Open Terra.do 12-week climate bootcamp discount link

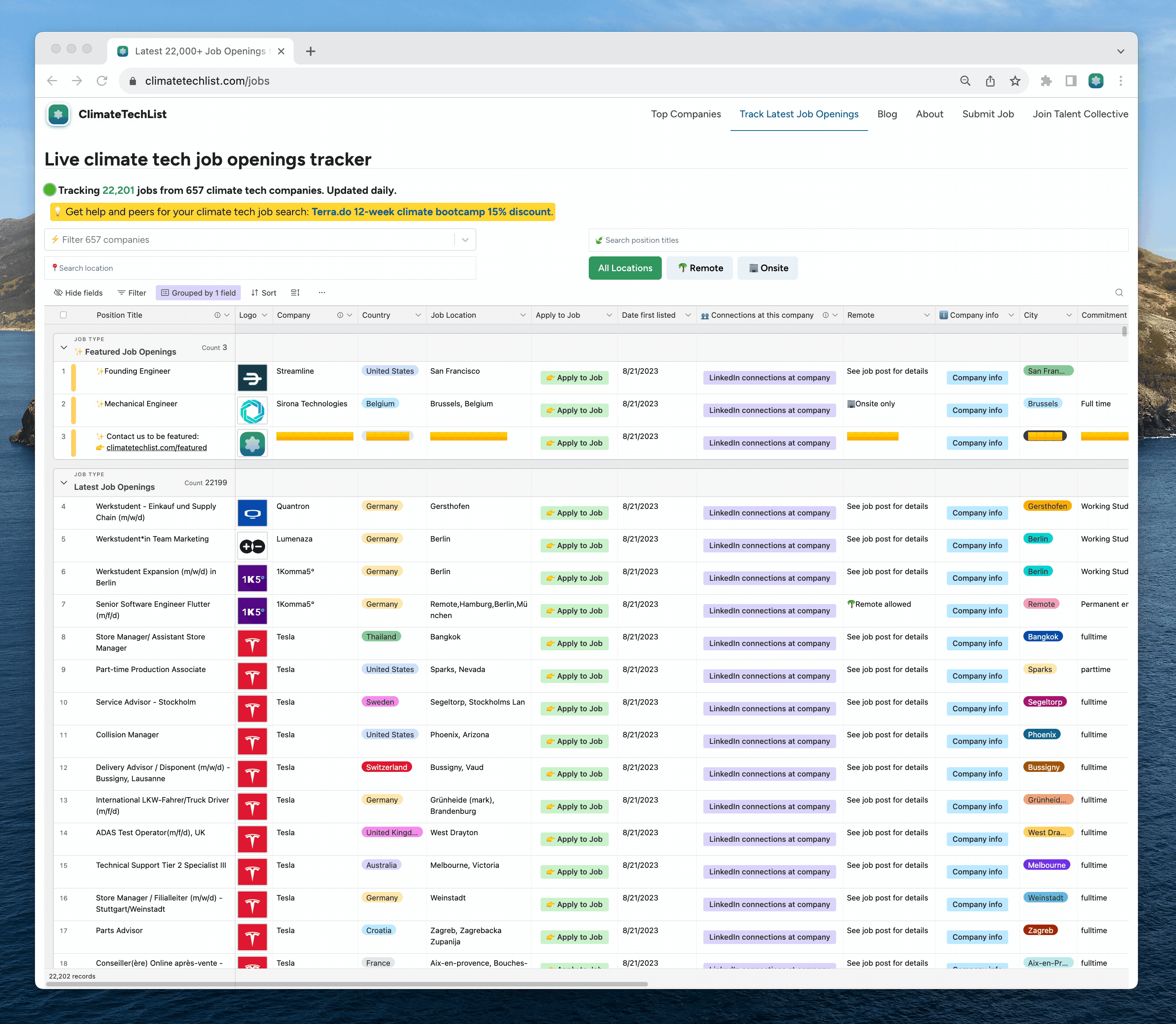(x=431, y=212)
